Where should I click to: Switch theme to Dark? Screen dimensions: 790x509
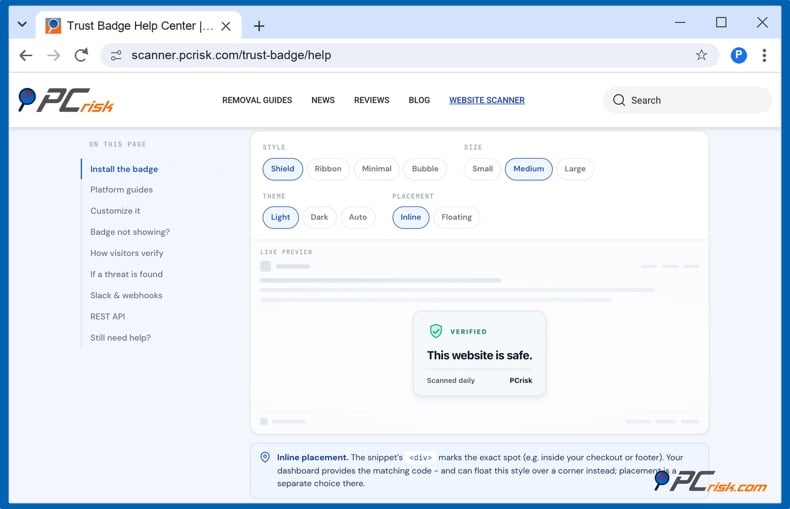pyautogui.click(x=319, y=217)
